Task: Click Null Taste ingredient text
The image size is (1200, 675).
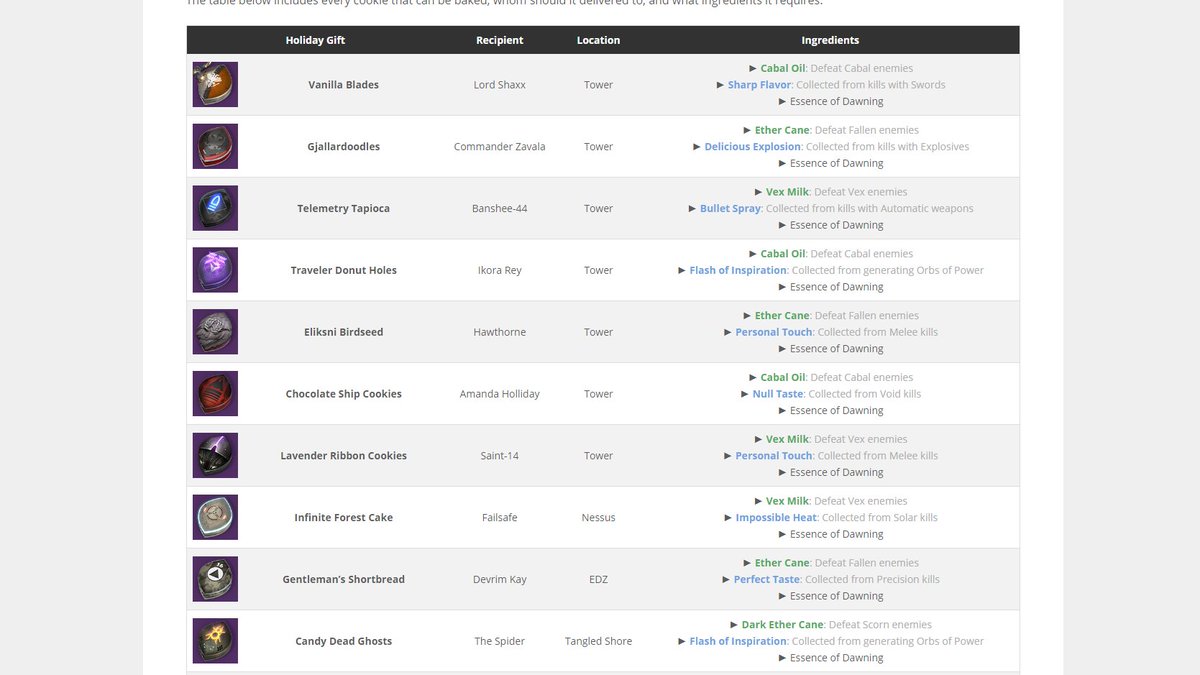Action: point(777,394)
